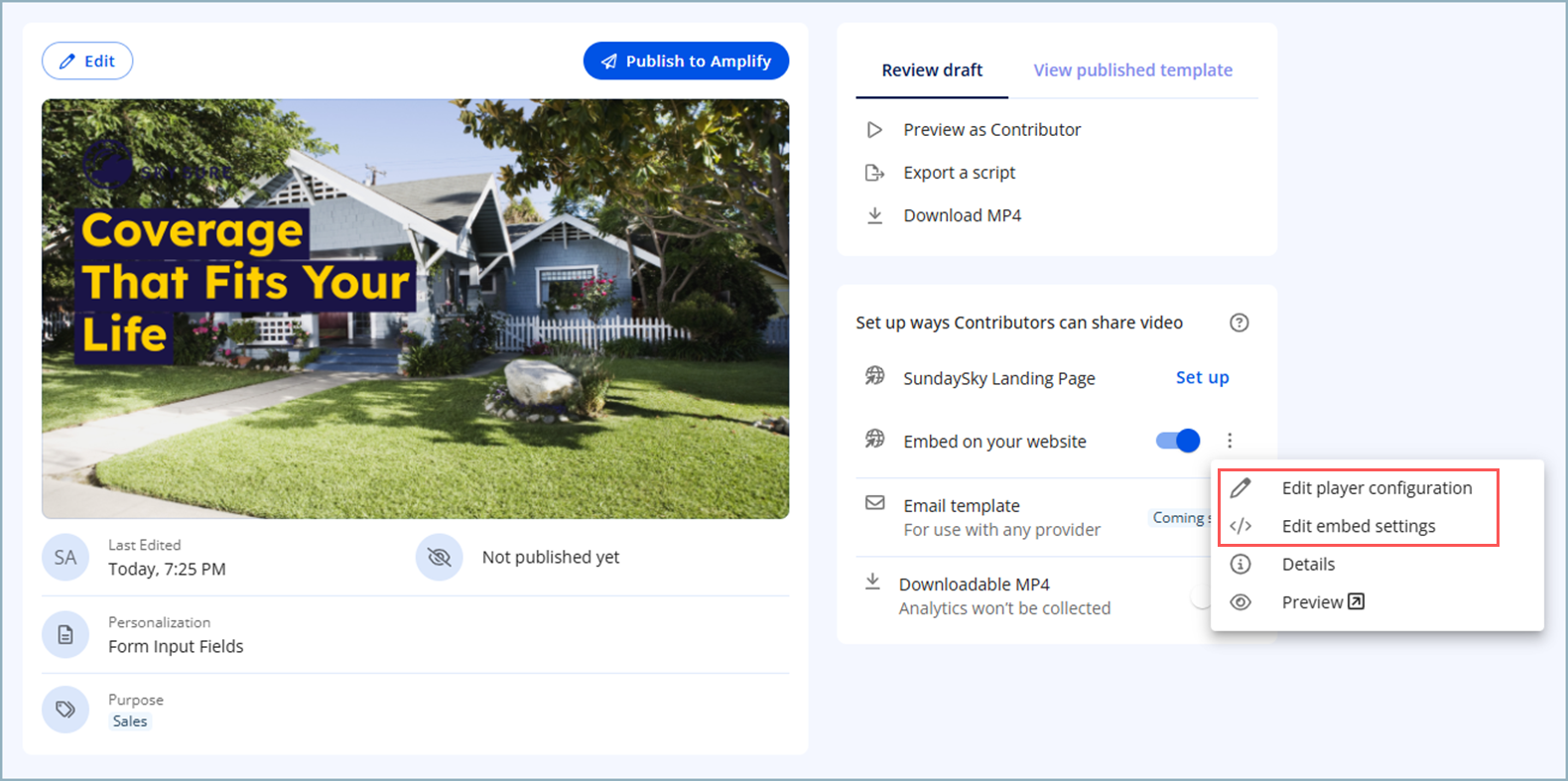Click the Download MP4 arrow icon

coord(874,215)
